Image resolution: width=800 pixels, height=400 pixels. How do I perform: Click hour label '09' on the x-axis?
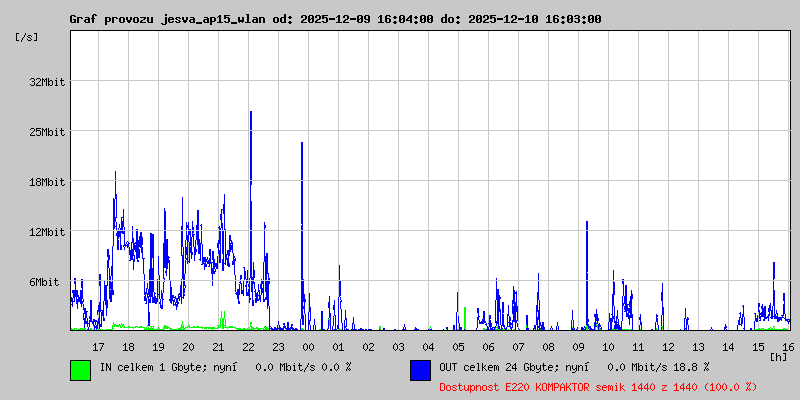coord(579,347)
